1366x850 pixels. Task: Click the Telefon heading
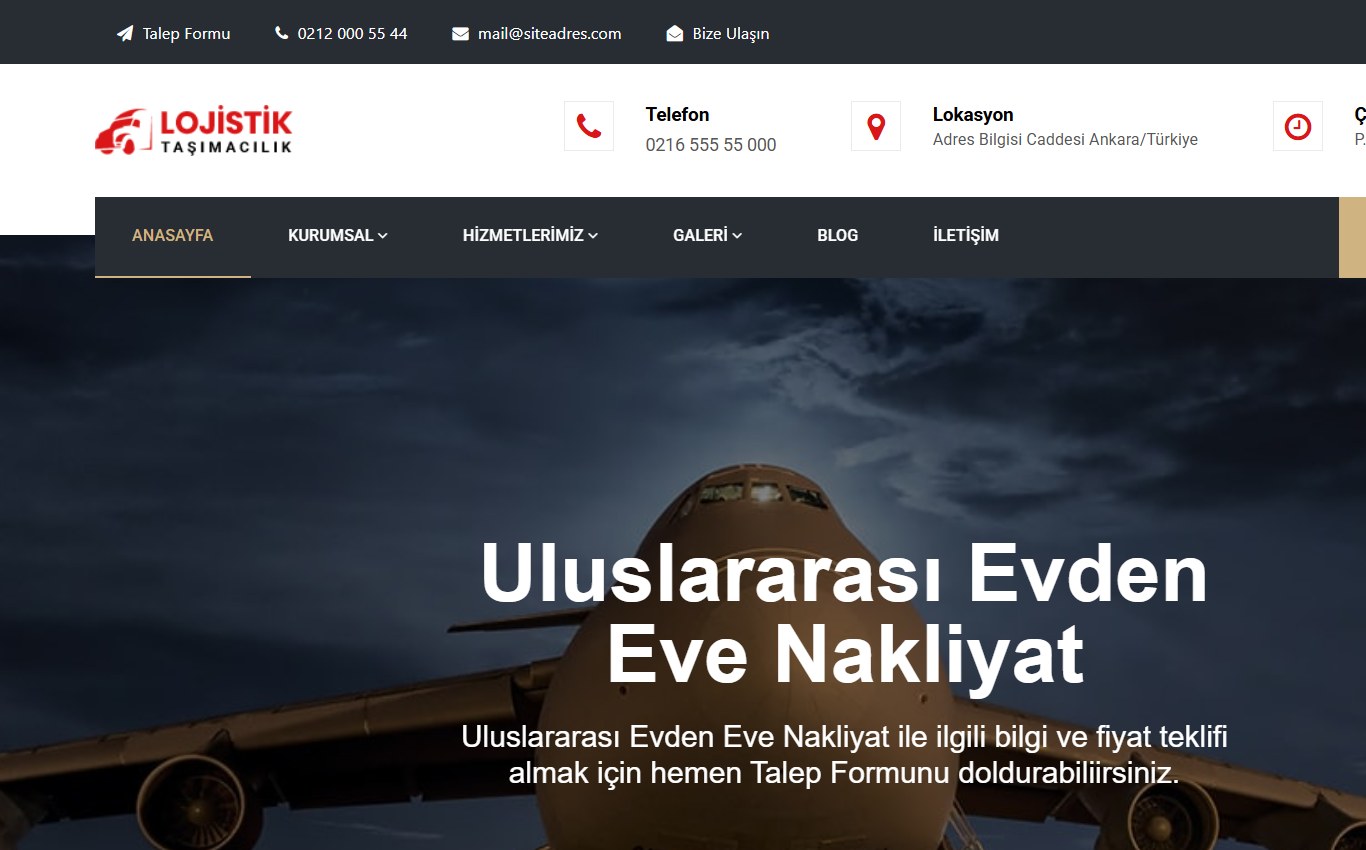click(678, 115)
